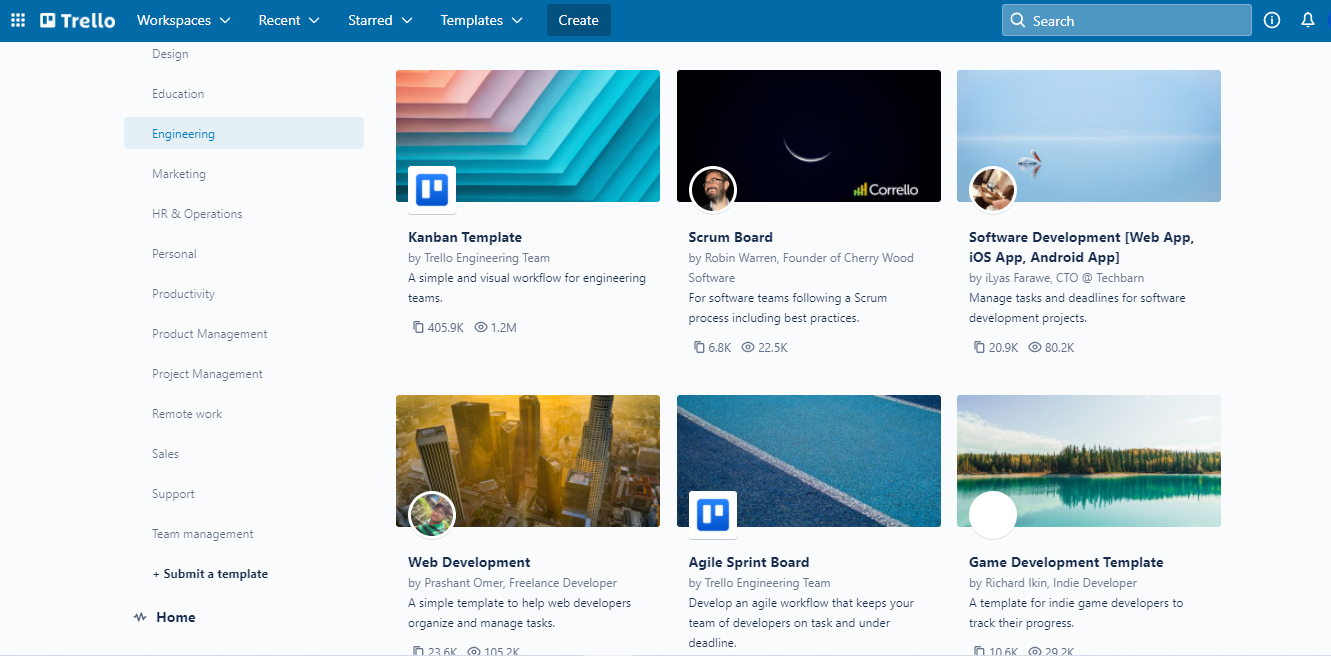
Task: Select the Personal category
Action: coord(174,254)
